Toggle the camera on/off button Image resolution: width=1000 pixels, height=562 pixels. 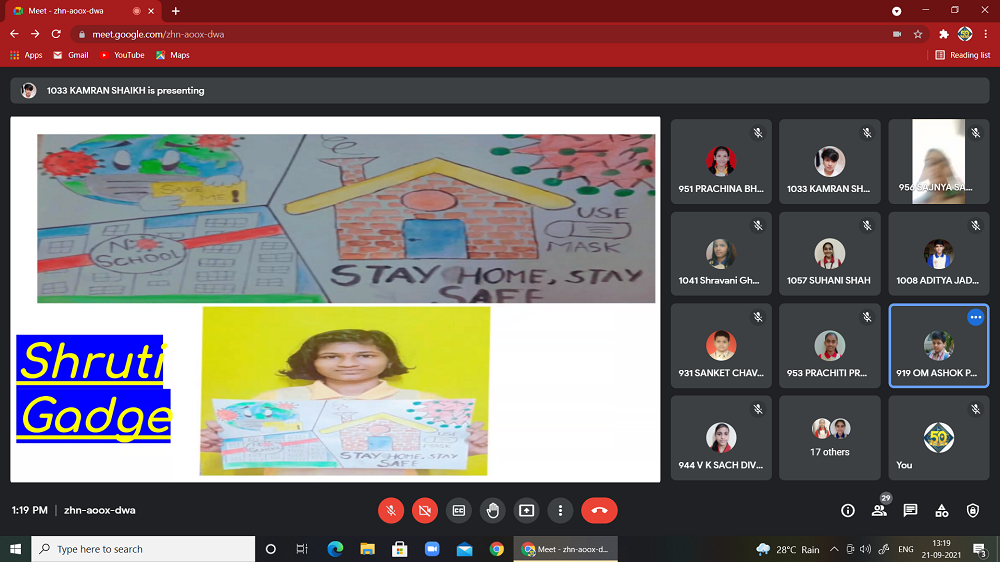[x=425, y=510]
